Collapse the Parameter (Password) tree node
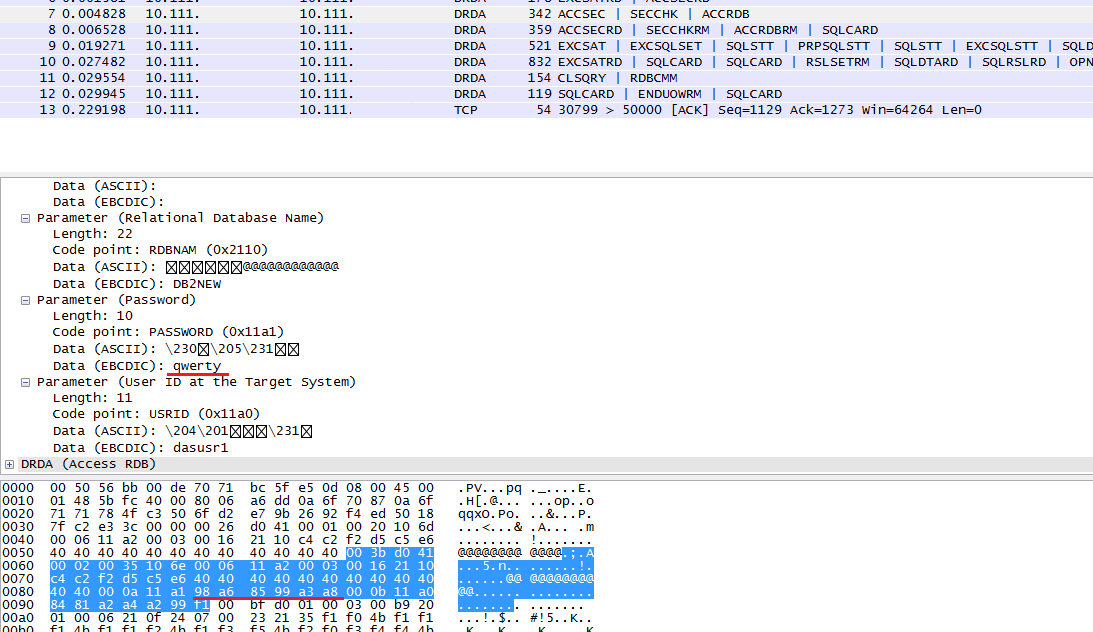The image size is (1093, 632). (x=25, y=300)
